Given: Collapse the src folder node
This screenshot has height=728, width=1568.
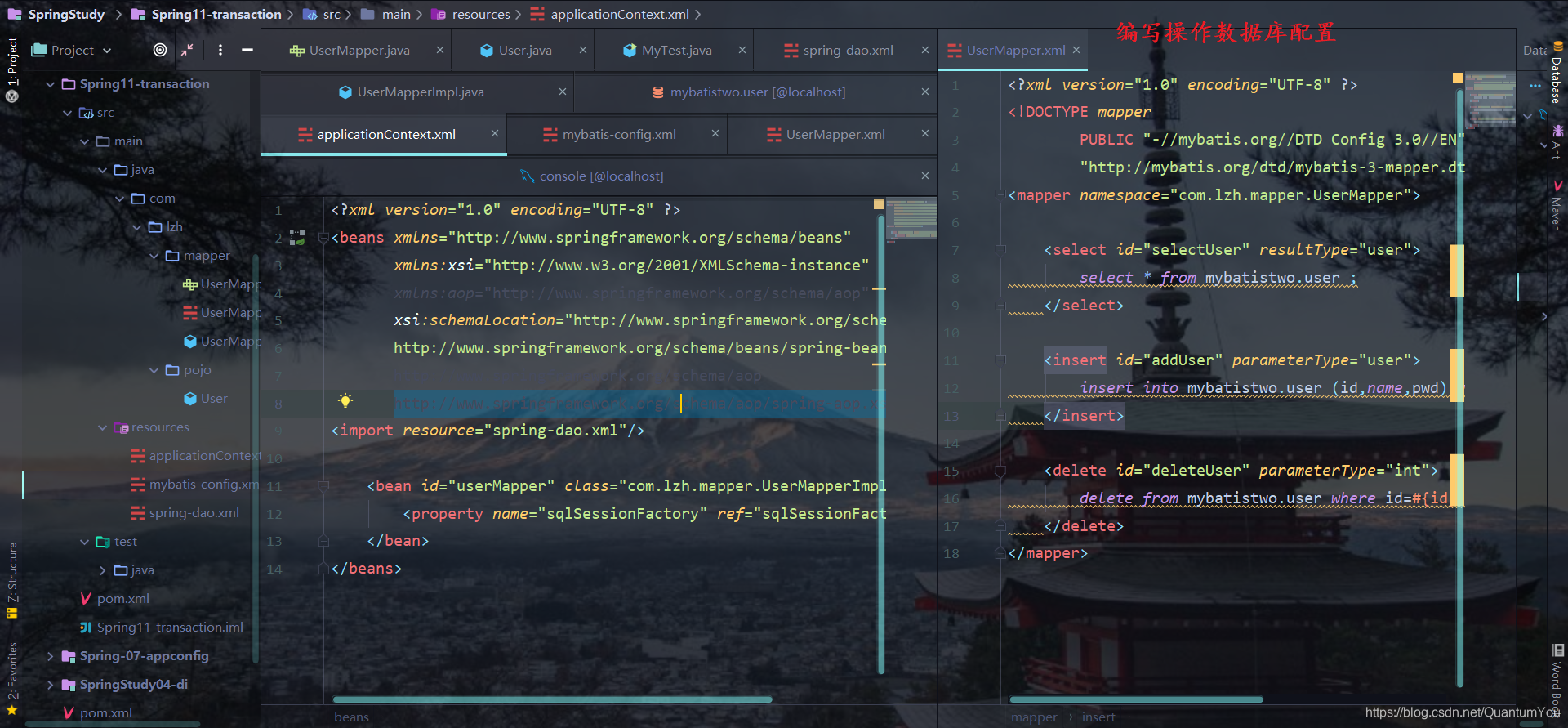Looking at the screenshot, I should (x=68, y=113).
